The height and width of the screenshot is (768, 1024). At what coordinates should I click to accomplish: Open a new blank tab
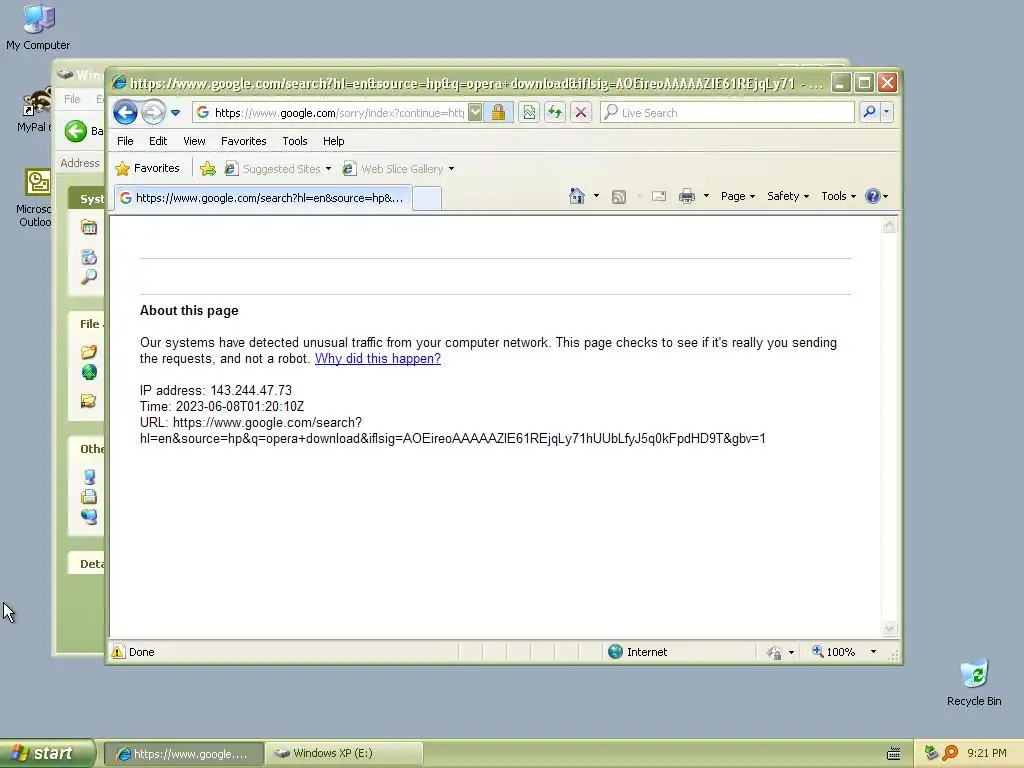[427, 199]
